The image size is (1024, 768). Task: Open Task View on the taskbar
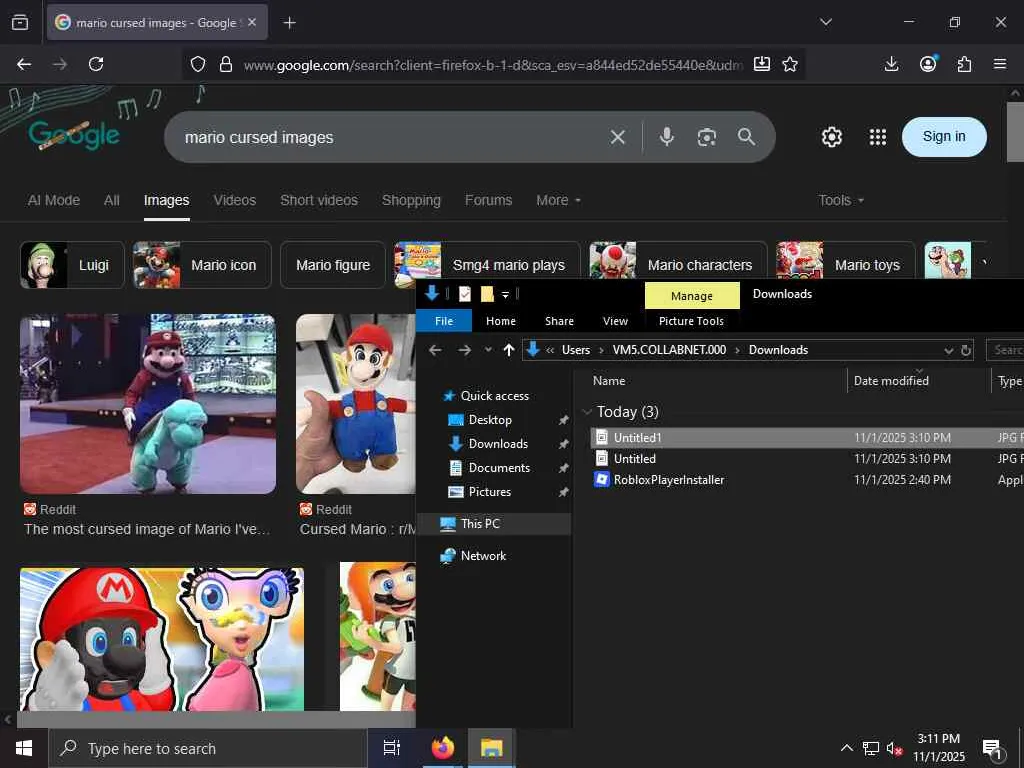(392, 748)
